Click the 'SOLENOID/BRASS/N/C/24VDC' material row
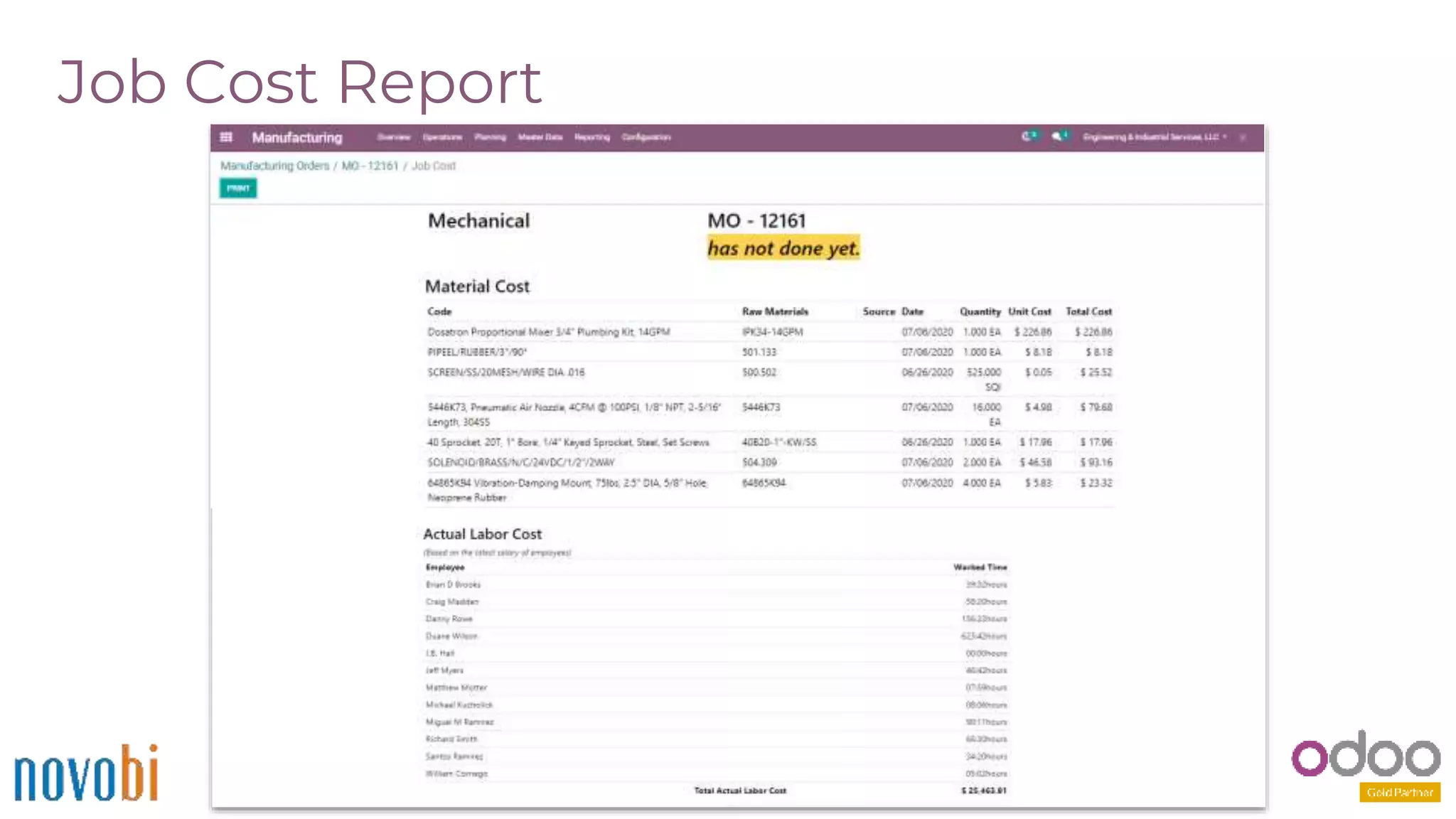The width and height of the screenshot is (1456, 819). [769, 462]
